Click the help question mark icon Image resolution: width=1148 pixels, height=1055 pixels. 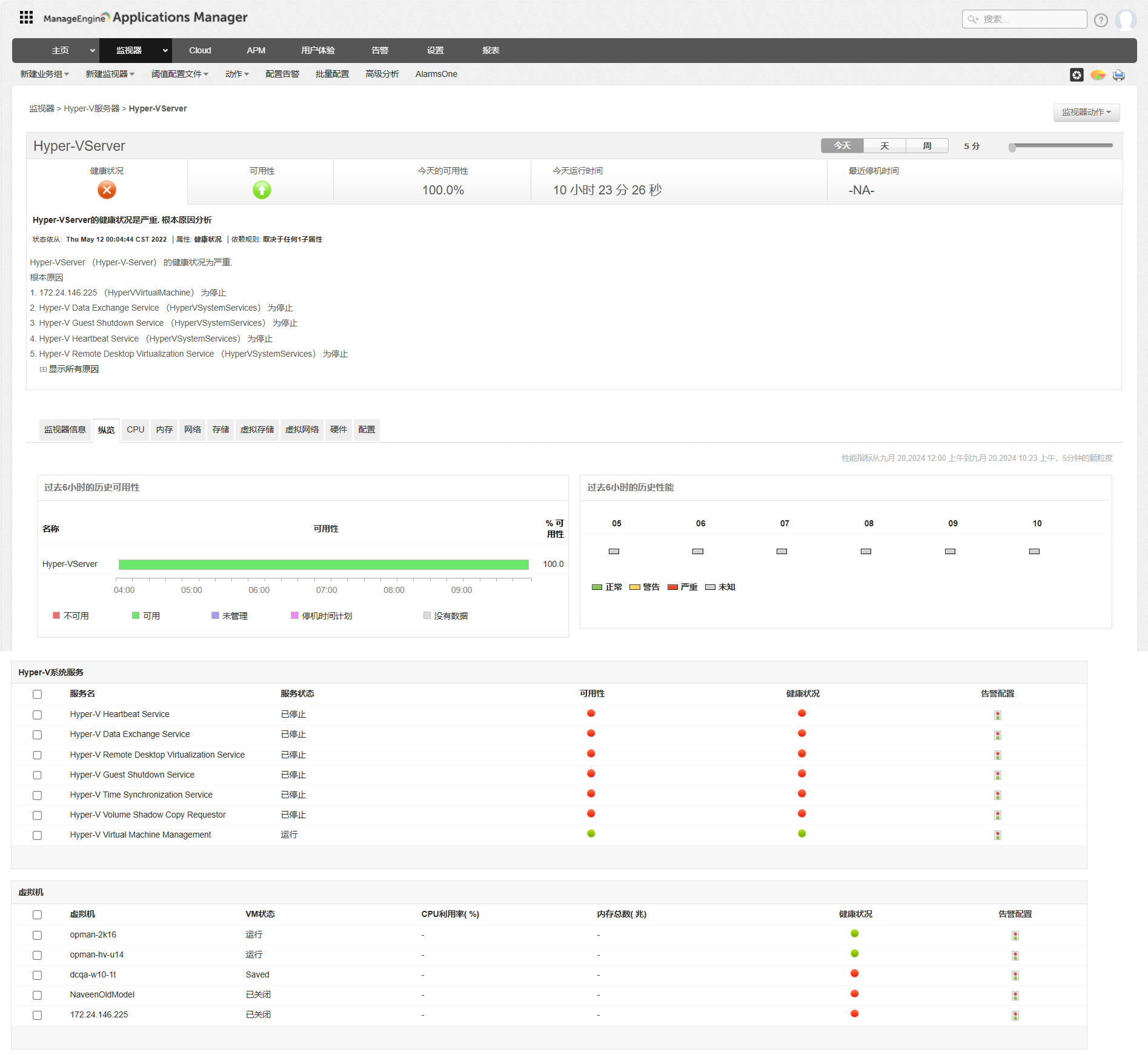click(x=1101, y=20)
